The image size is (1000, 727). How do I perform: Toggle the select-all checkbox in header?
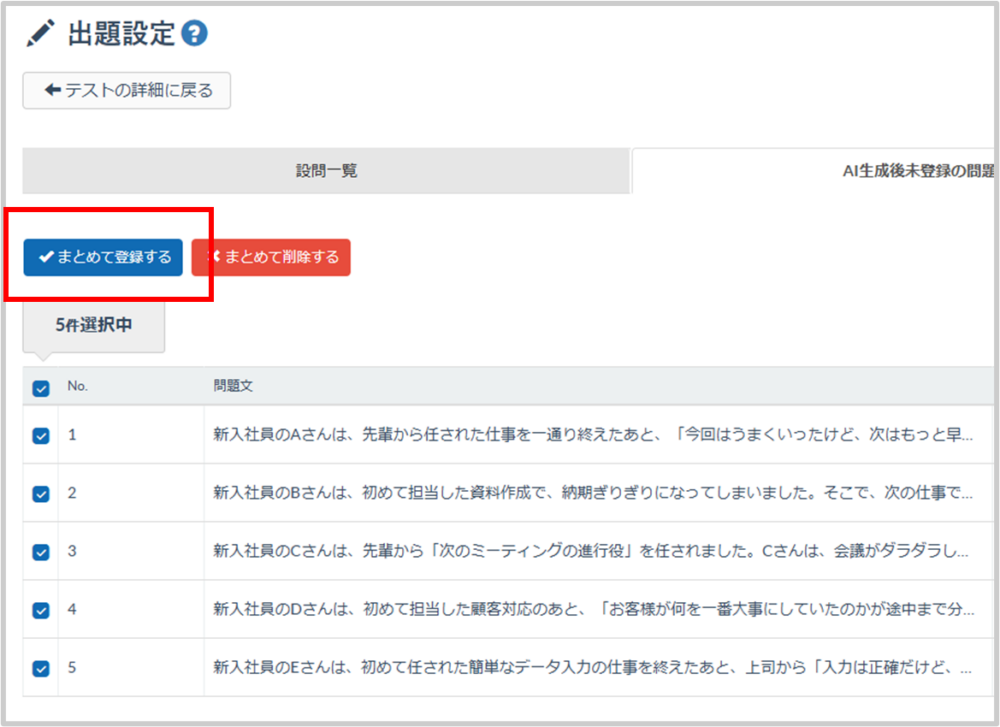point(41,389)
